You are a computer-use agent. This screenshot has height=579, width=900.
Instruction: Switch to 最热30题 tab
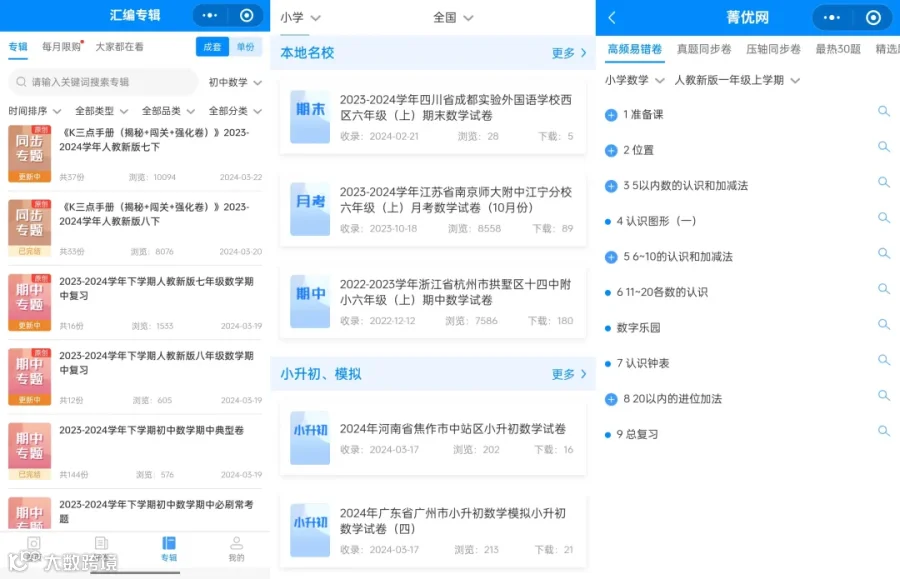click(838, 49)
